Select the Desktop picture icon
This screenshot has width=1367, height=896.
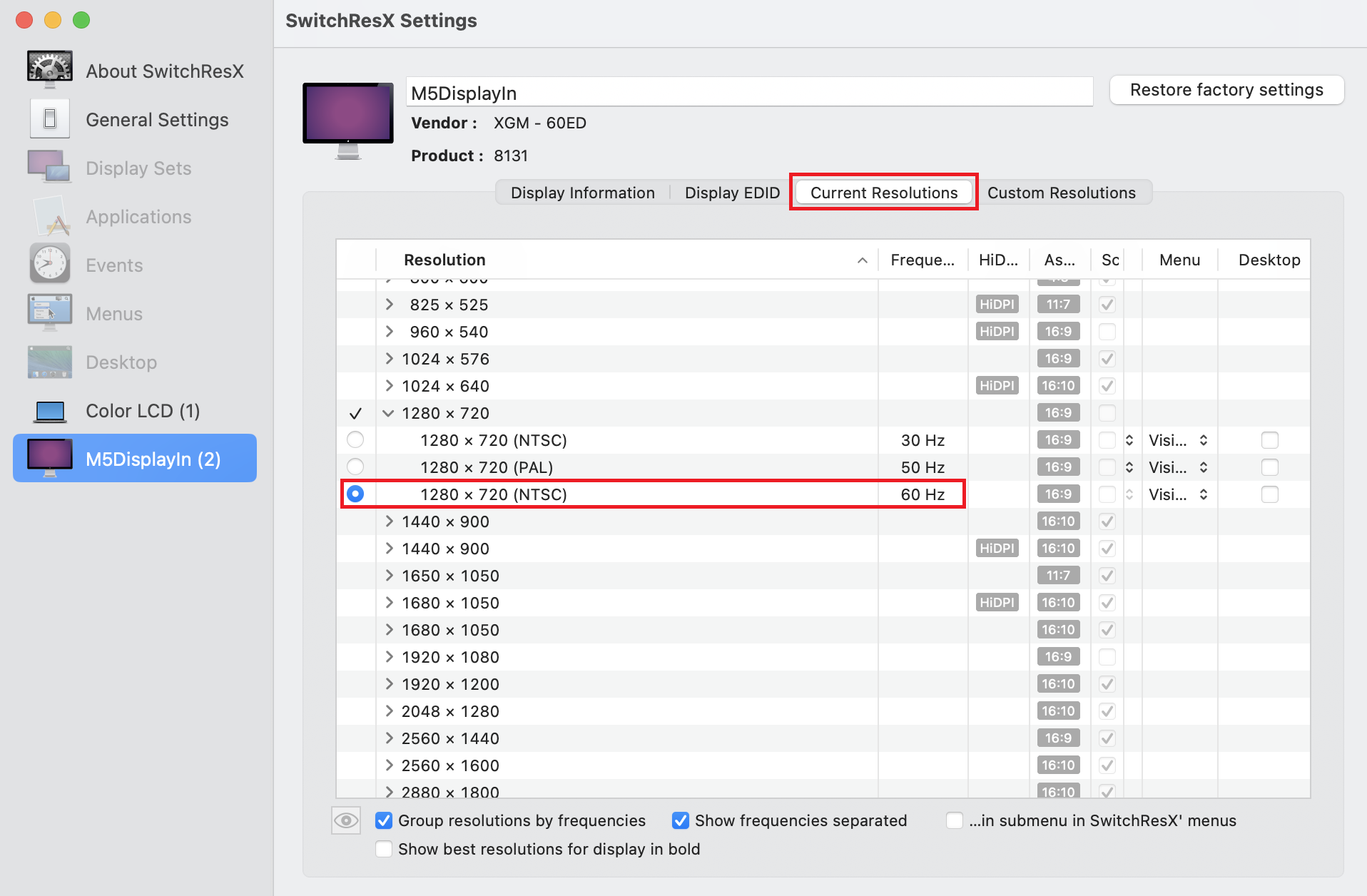(x=50, y=362)
